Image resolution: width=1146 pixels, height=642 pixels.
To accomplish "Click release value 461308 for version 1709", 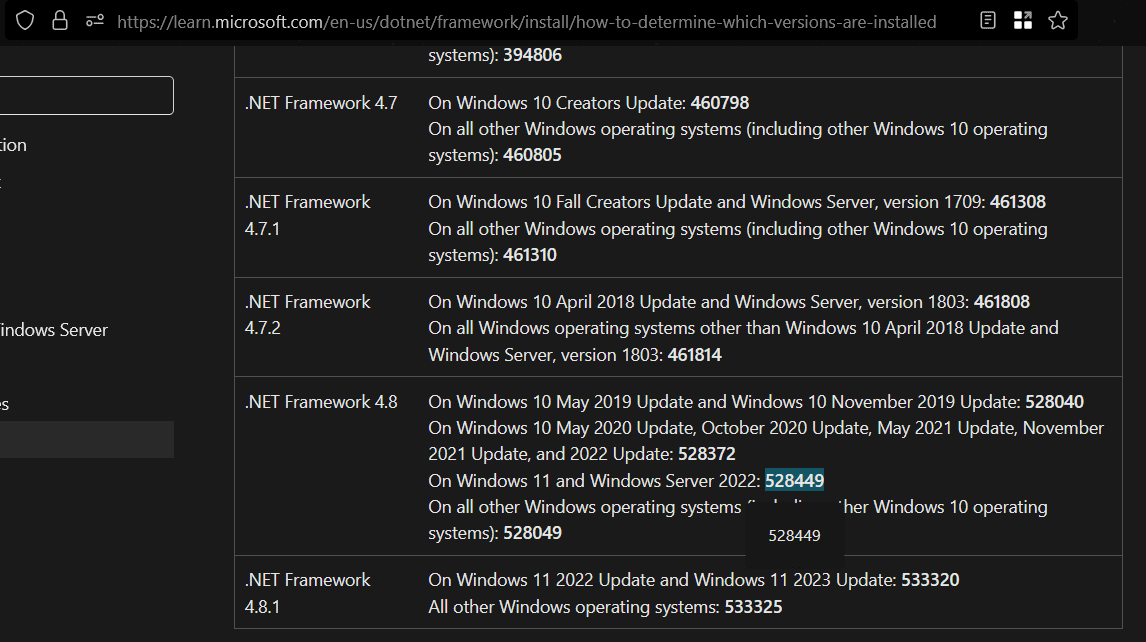I will (1017, 202).
